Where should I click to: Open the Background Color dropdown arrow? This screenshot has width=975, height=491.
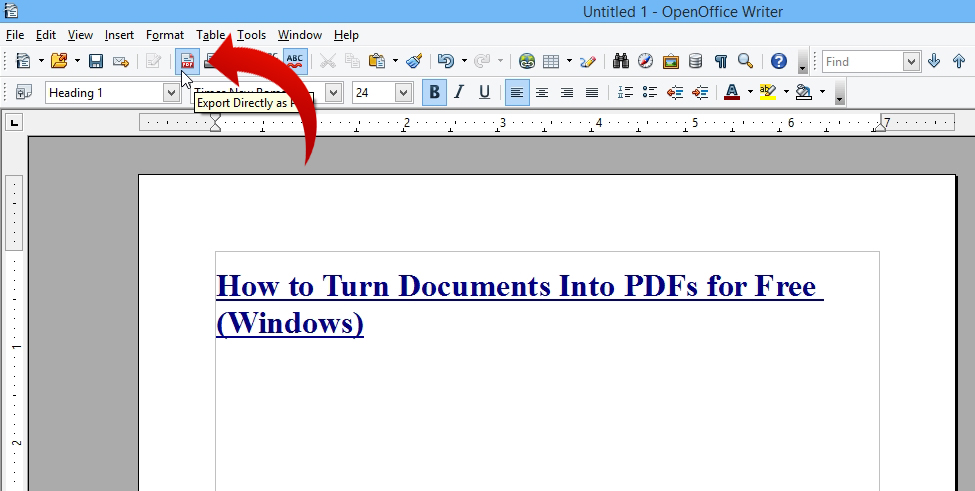pyautogui.click(x=822, y=92)
